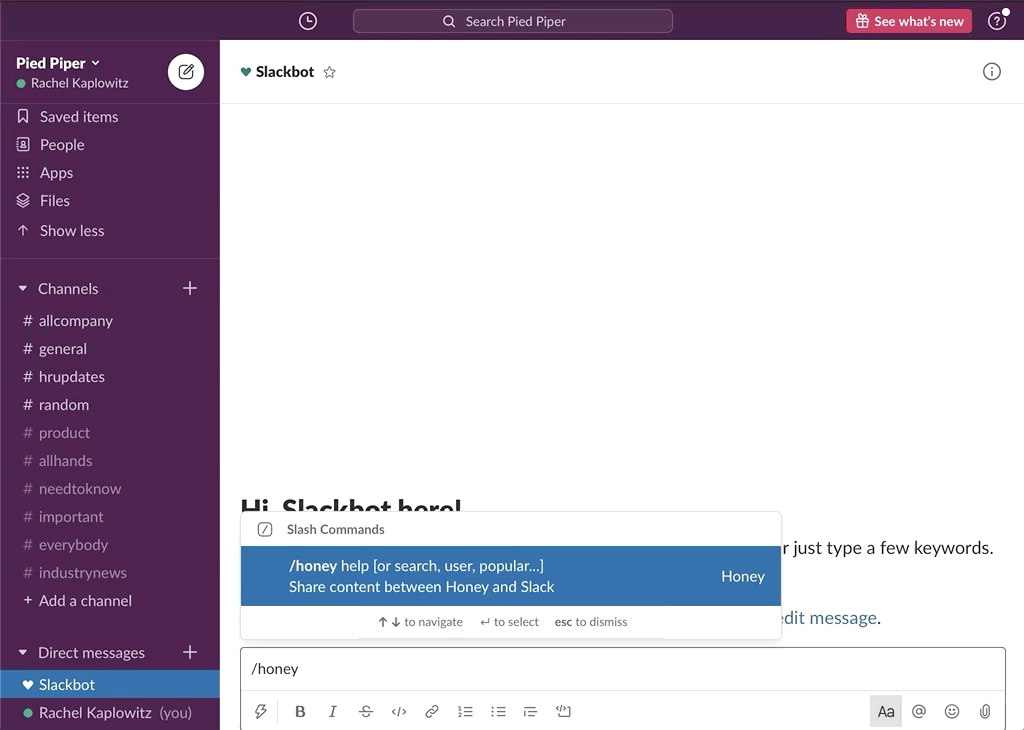Click the compose new message icon
Image resolution: width=1024 pixels, height=730 pixels.
click(186, 72)
